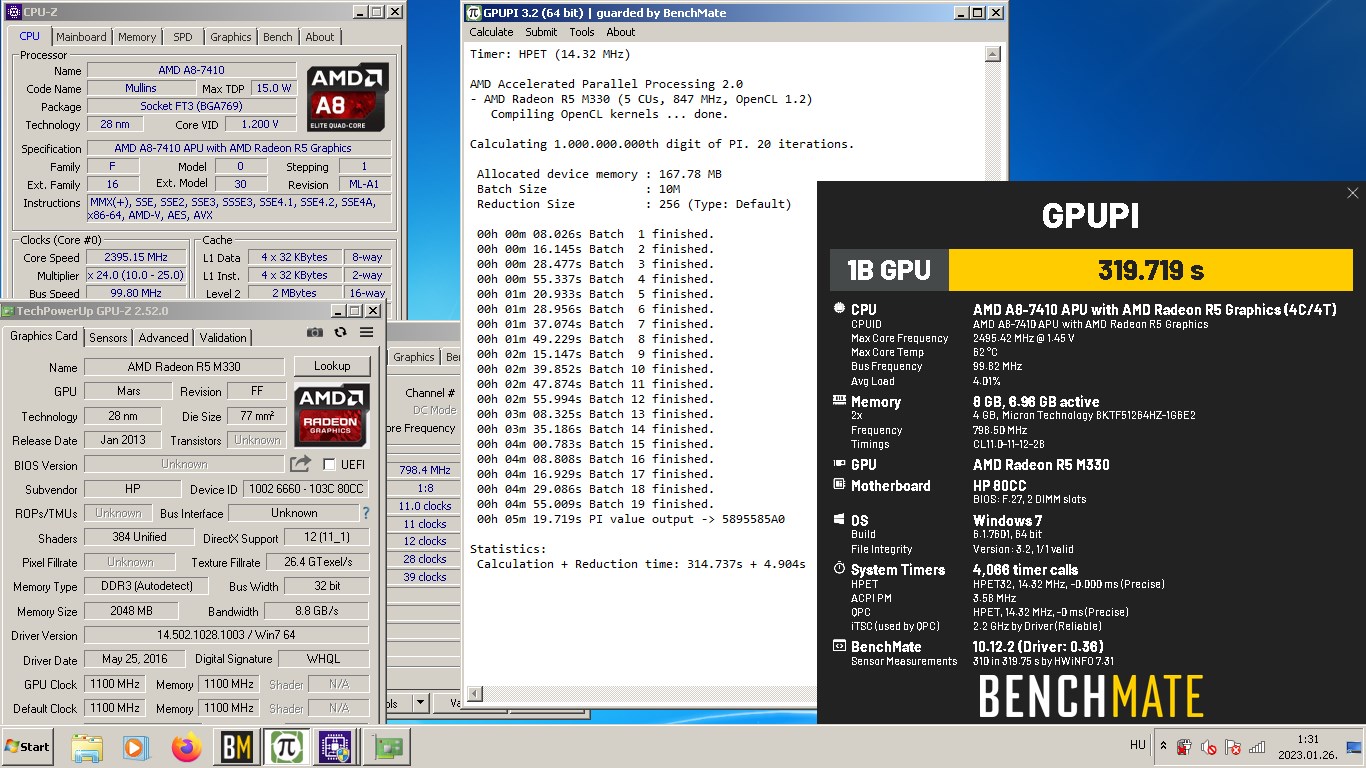Click the taskbar clock showing 1:31
The height and width of the screenshot is (768, 1366).
click(x=1307, y=747)
